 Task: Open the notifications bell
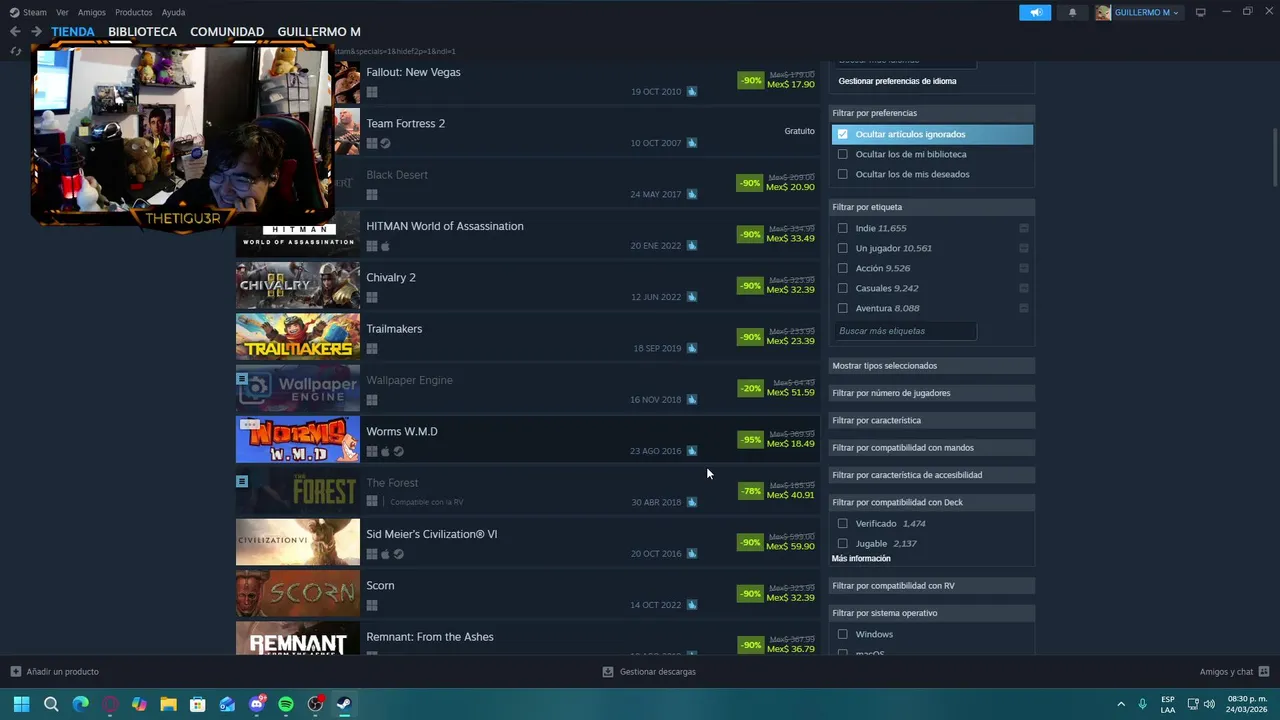pyautogui.click(x=1072, y=12)
